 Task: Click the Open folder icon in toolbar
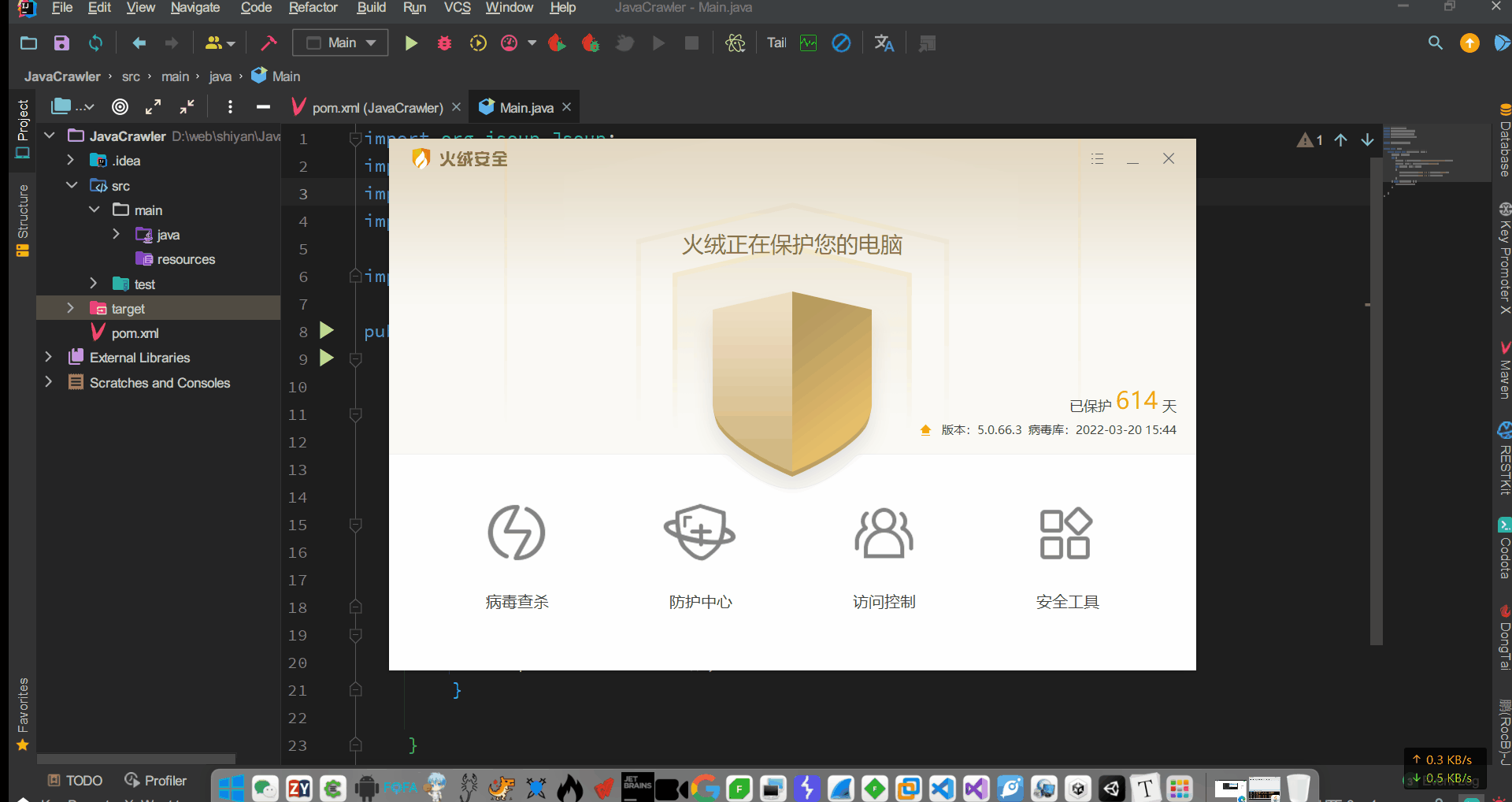tap(28, 43)
